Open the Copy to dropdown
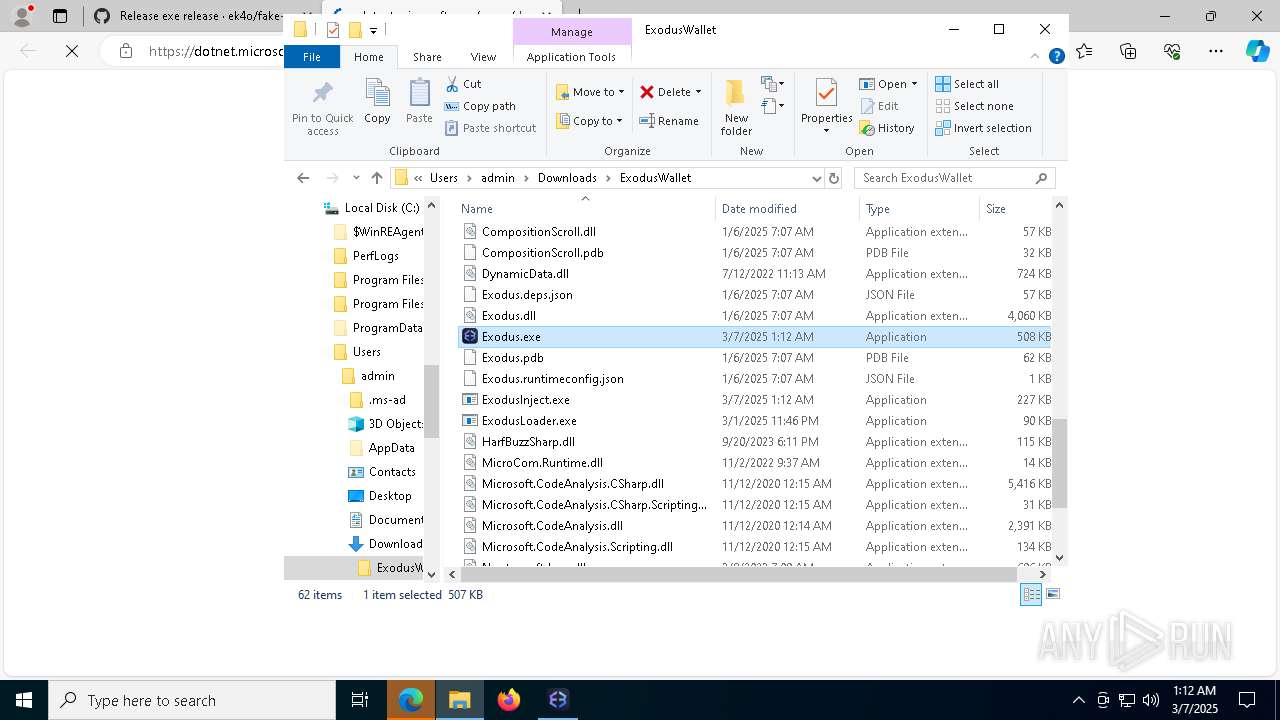The height and width of the screenshot is (720, 1280). coord(589,121)
